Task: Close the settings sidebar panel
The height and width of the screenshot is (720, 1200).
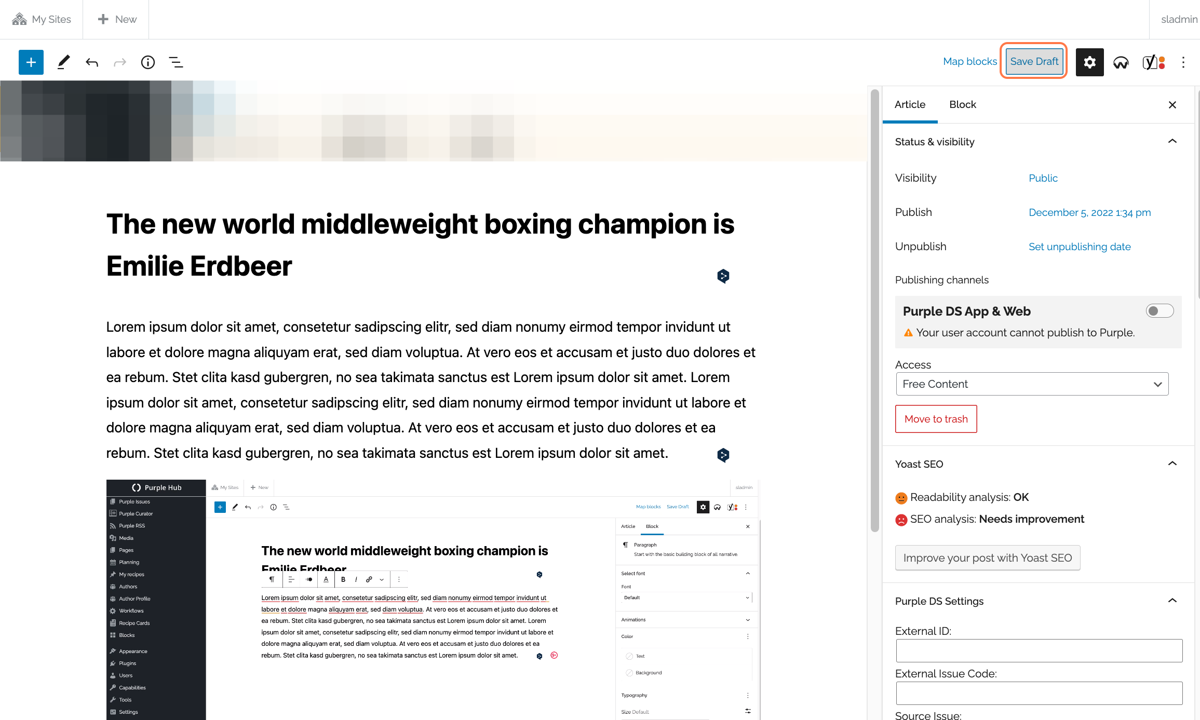Action: [x=1172, y=105]
